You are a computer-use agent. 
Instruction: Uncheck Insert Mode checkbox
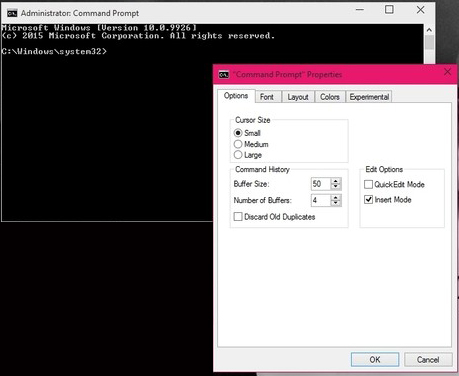click(x=368, y=200)
